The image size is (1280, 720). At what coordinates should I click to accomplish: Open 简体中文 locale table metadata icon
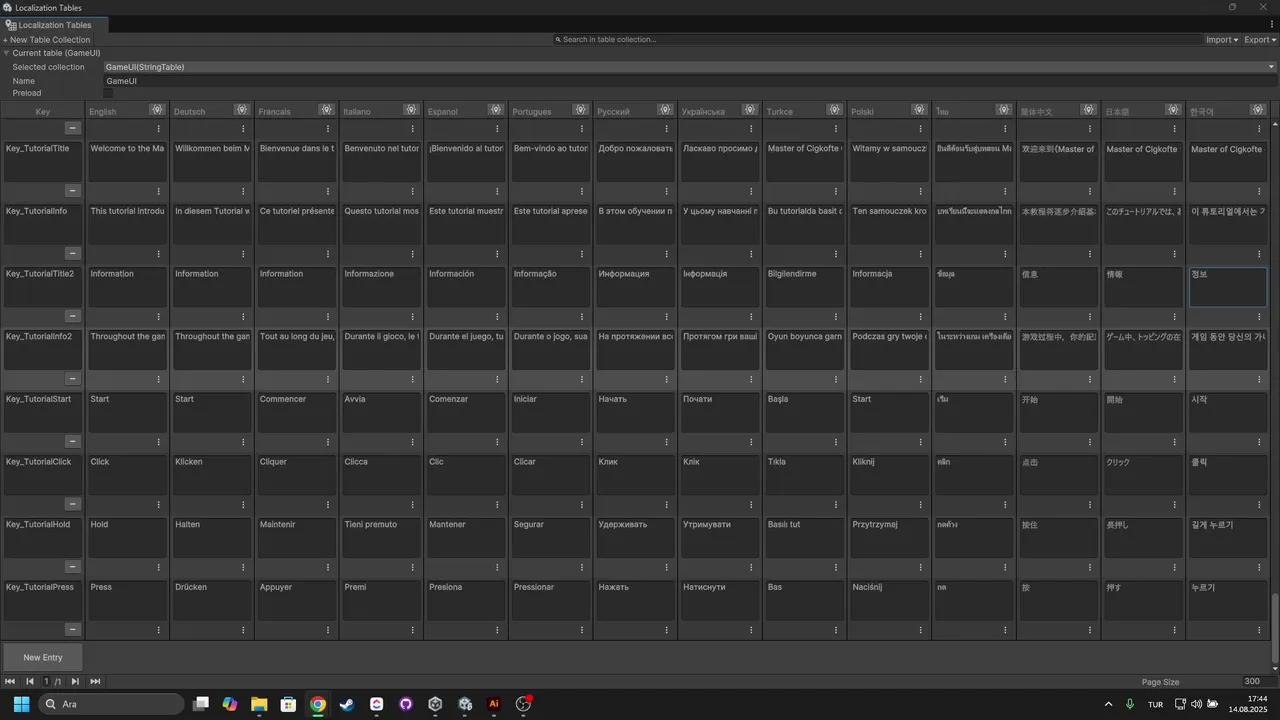(x=1089, y=110)
